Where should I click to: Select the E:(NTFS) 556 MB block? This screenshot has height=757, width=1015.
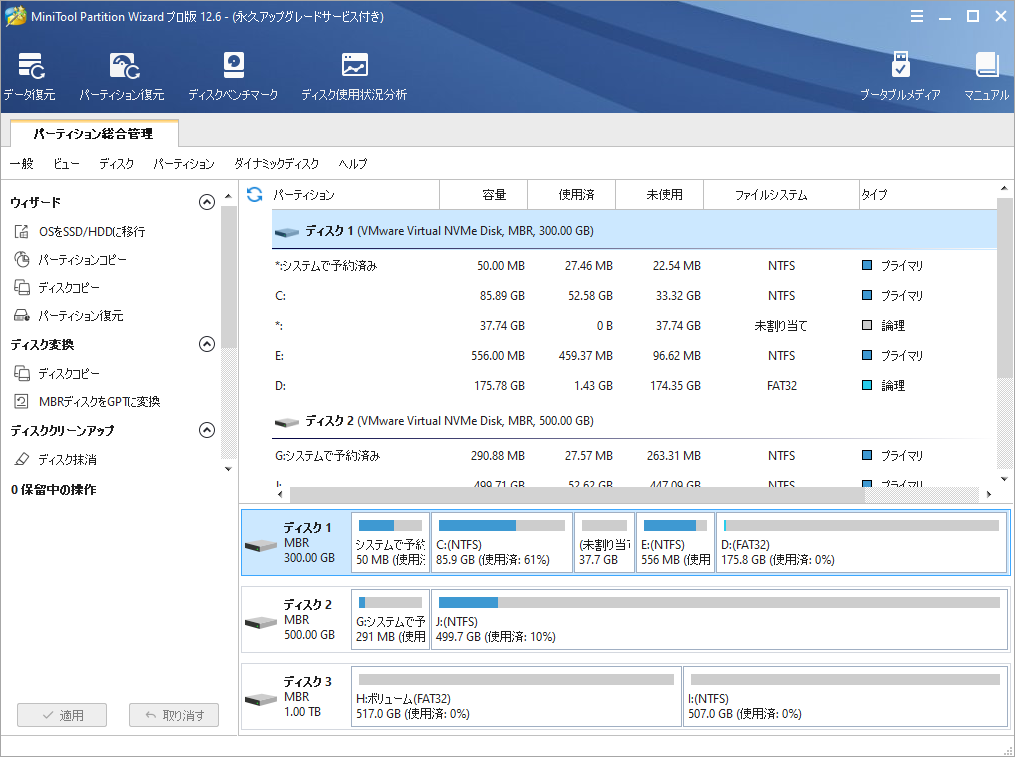tap(675, 543)
